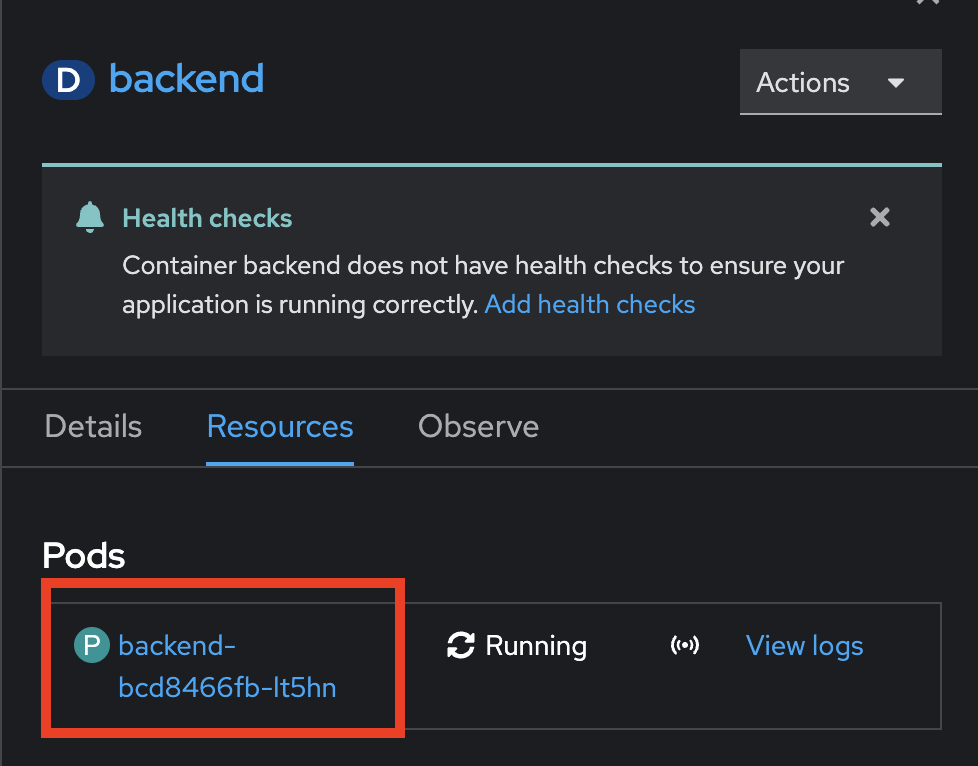The image size is (978, 766).
Task: Open the Observe tab
Action: pyautogui.click(x=478, y=427)
